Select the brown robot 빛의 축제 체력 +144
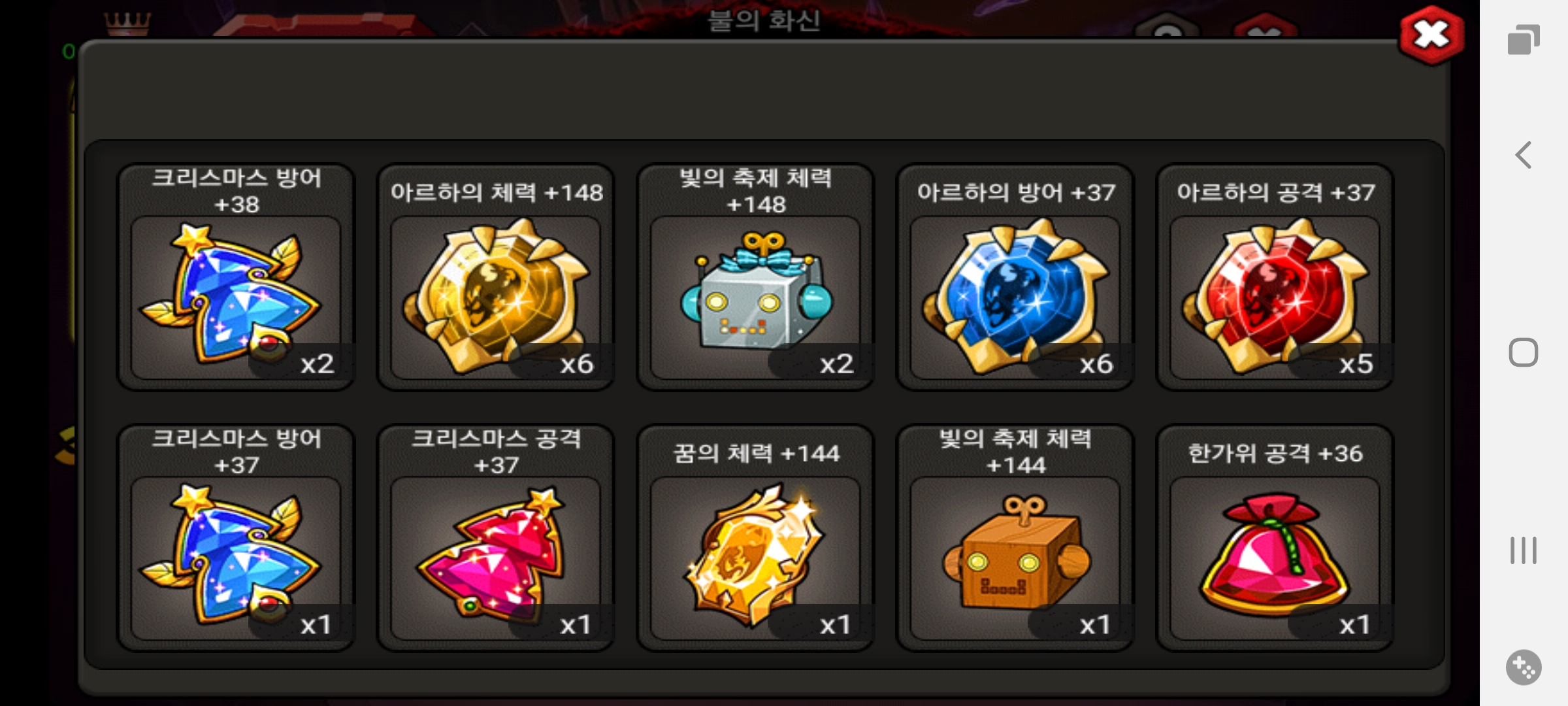Viewport: 1568px width, 706px height. pyautogui.click(x=1015, y=538)
